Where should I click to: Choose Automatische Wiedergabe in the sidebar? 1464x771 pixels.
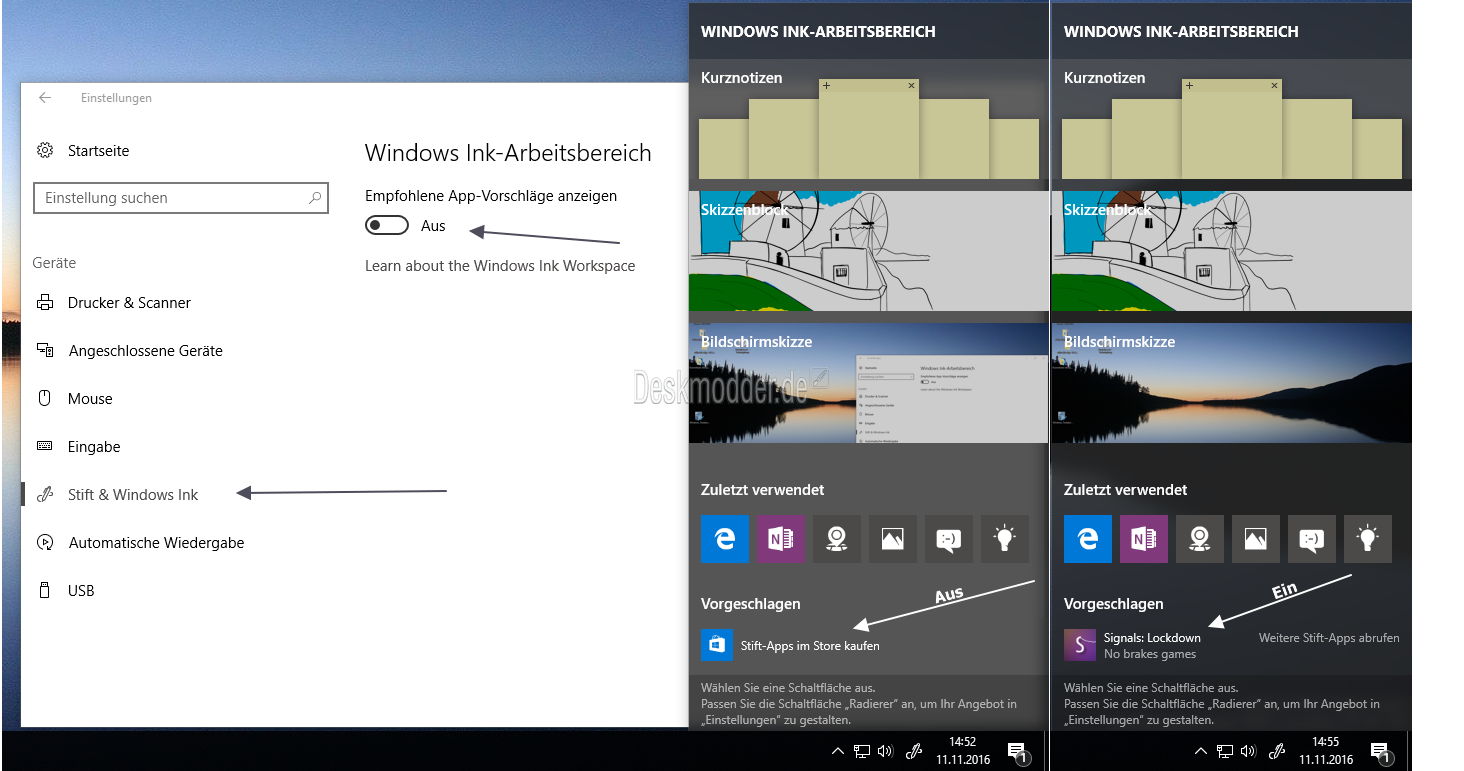pos(140,543)
